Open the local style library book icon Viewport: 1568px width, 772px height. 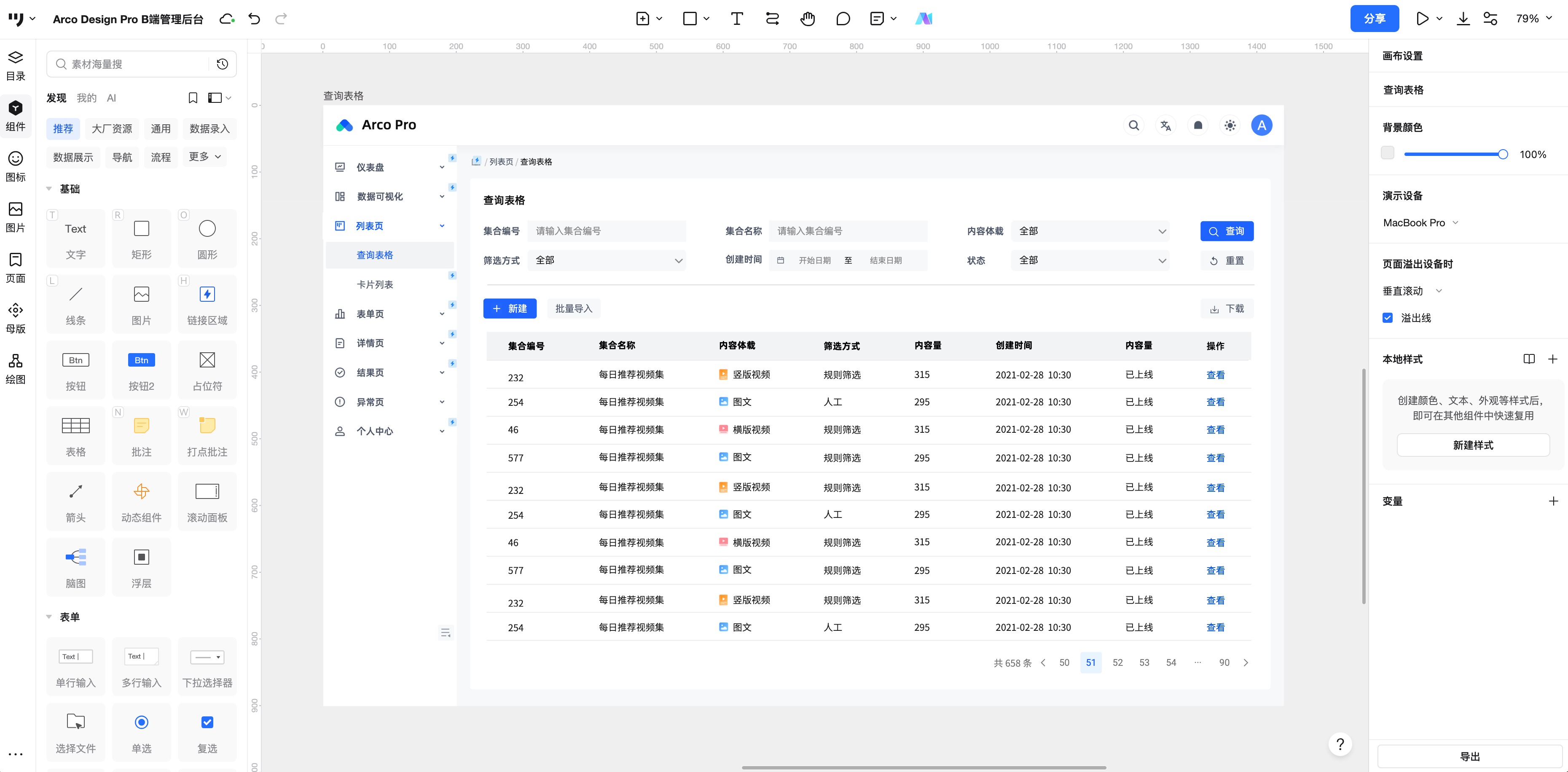coord(1528,359)
